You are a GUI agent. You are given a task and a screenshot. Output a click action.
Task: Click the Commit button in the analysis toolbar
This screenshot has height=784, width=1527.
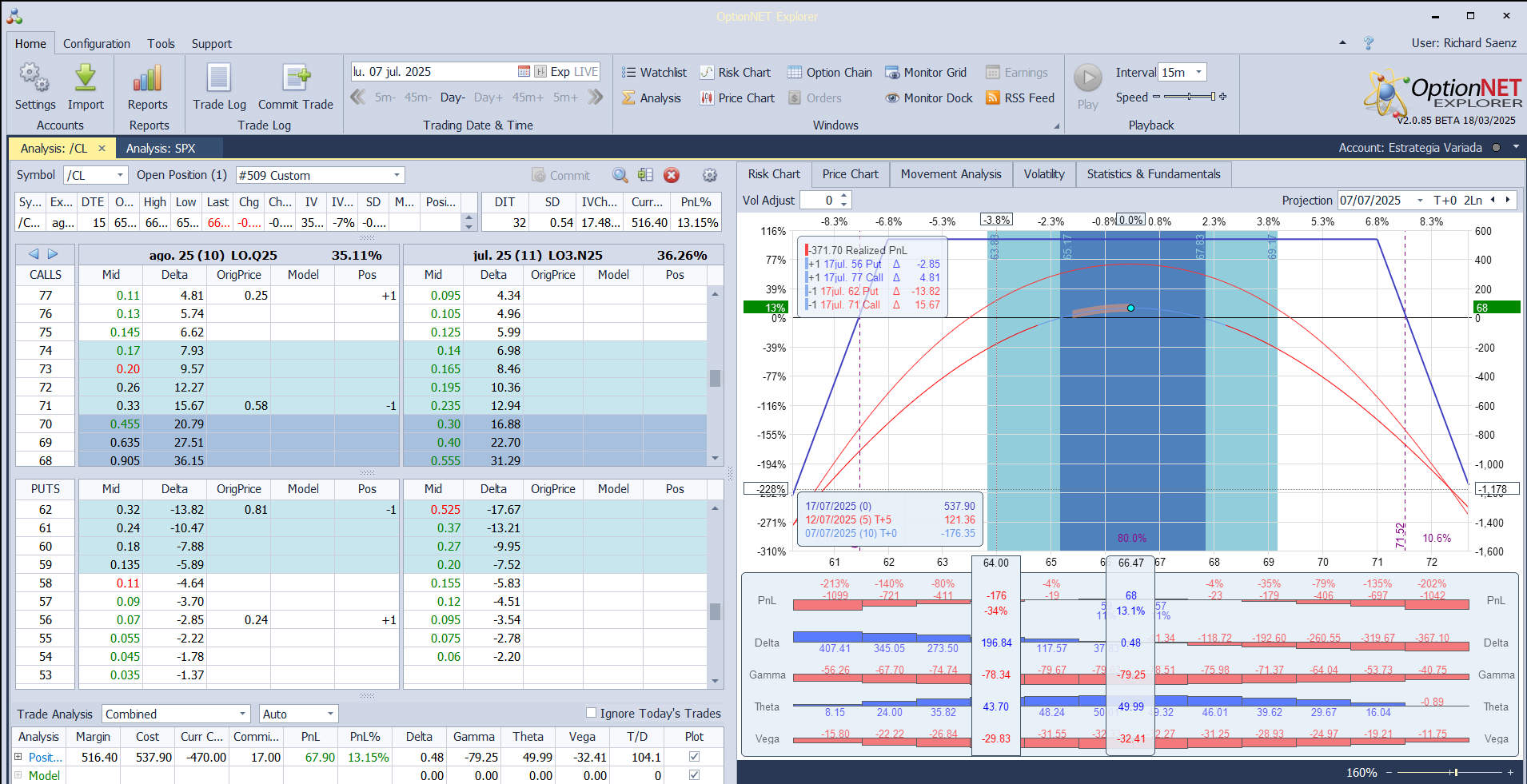click(561, 175)
